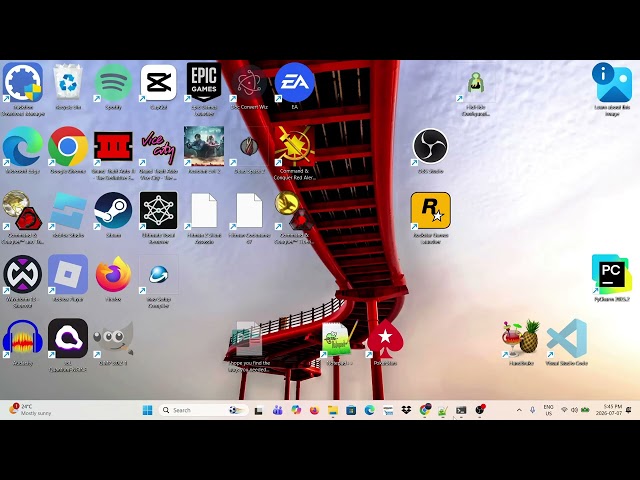Image resolution: width=640 pixels, height=480 pixels.
Task: Open the weather widget on taskbar
Action: (31, 410)
